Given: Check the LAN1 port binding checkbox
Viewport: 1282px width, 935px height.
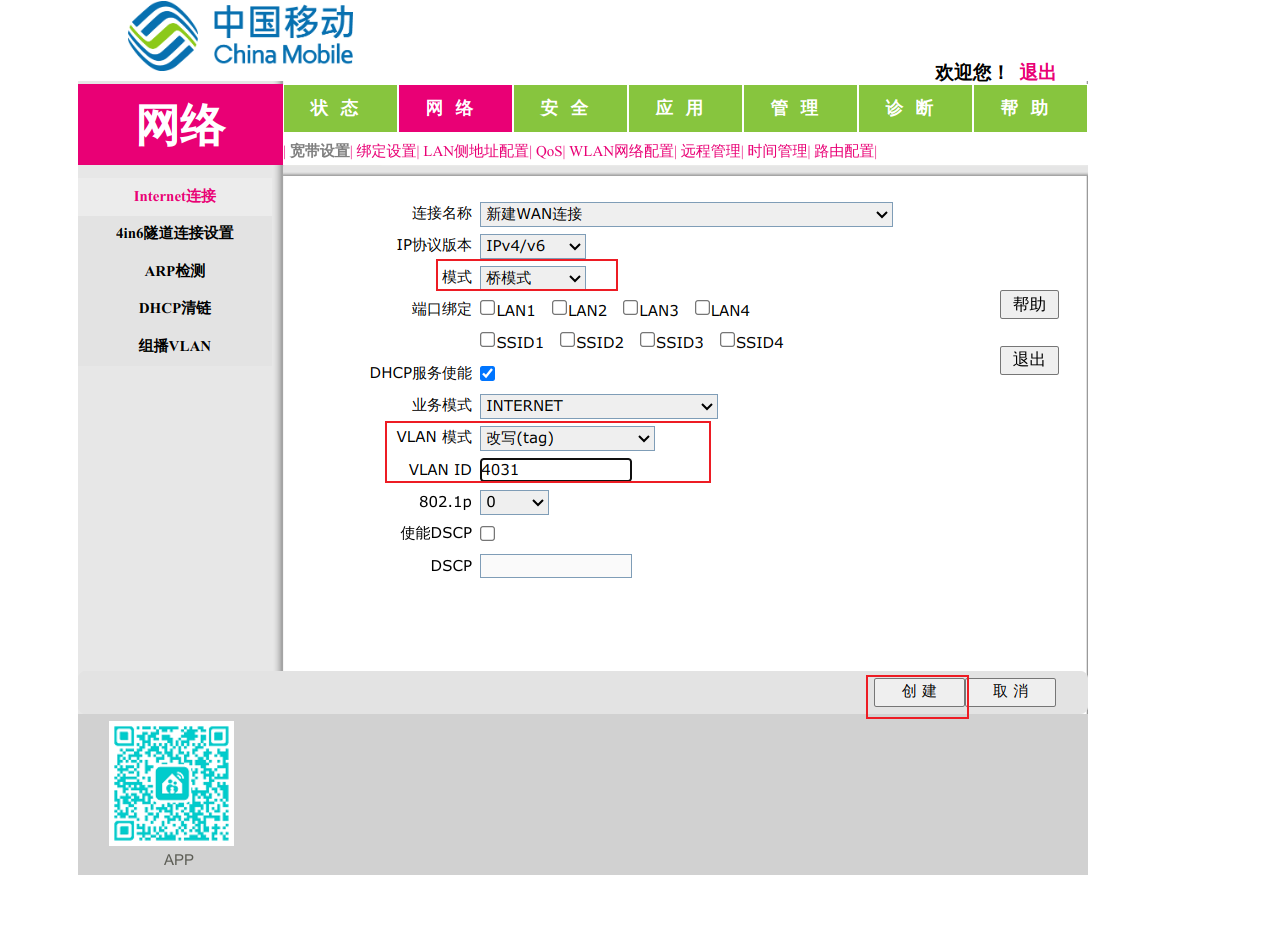Looking at the screenshot, I should point(488,308).
